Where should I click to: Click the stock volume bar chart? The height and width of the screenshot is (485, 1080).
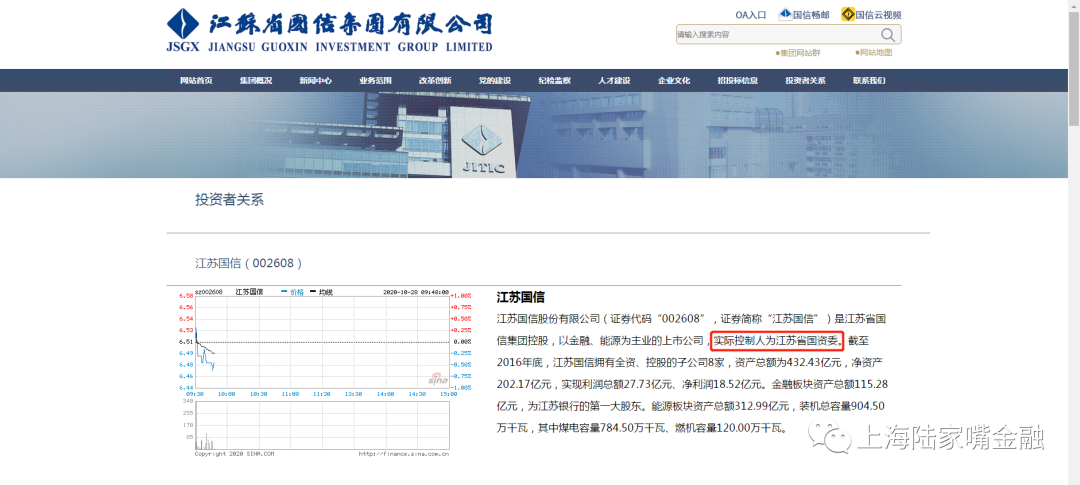[322, 425]
